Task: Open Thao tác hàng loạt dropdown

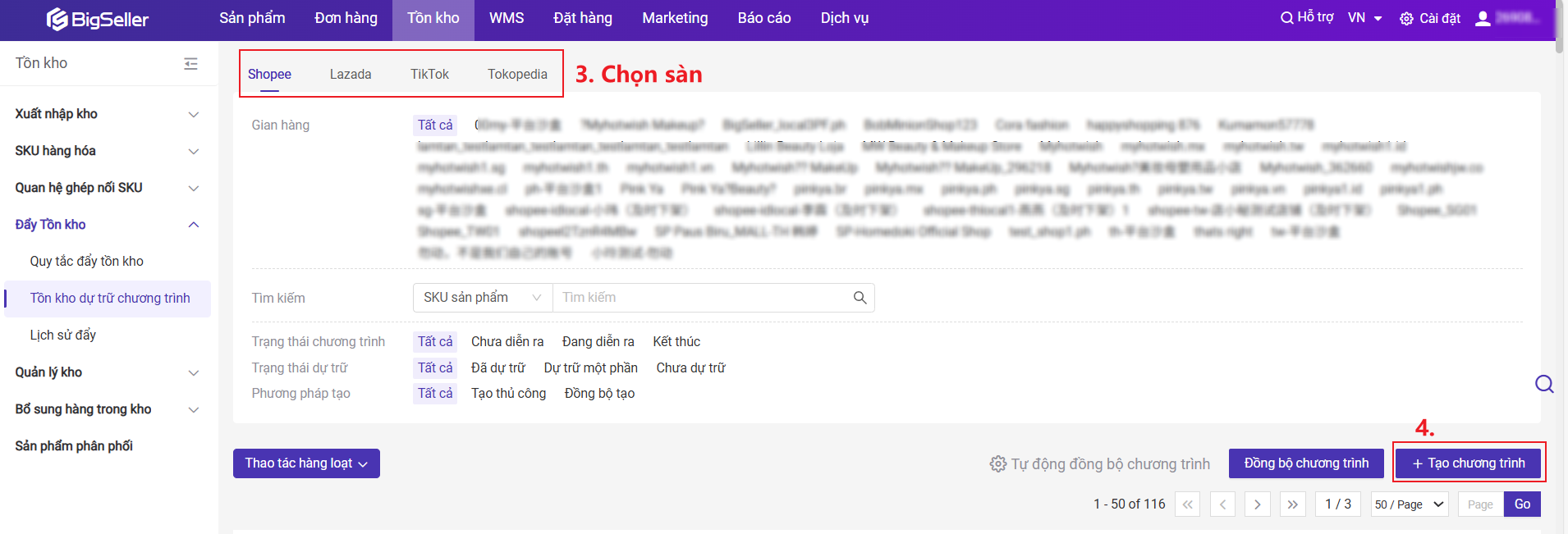Action: coord(306,463)
